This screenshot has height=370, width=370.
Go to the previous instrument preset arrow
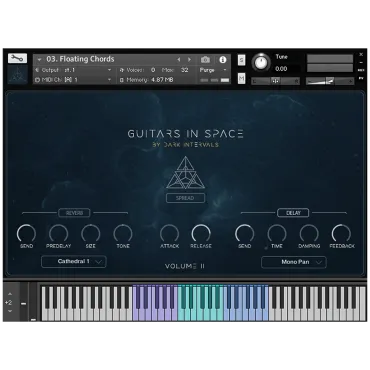[x=179, y=60]
